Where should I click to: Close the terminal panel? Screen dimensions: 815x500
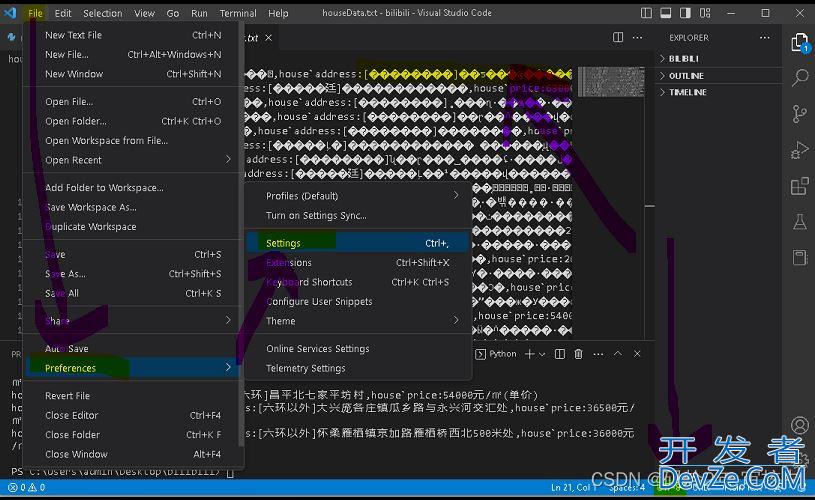637,353
